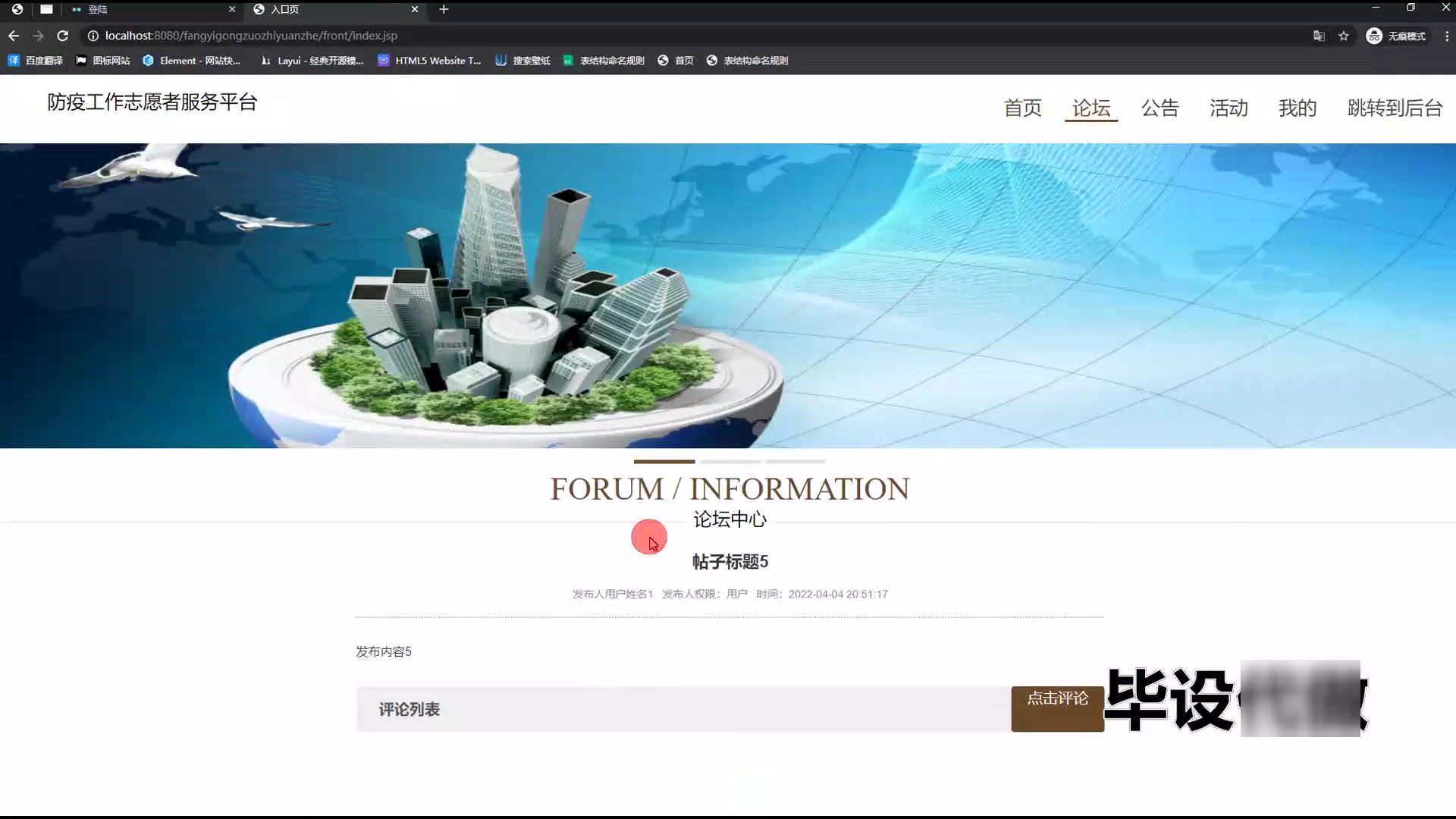Minimize the browser window
The height and width of the screenshot is (819, 1456).
pyautogui.click(x=1376, y=8)
